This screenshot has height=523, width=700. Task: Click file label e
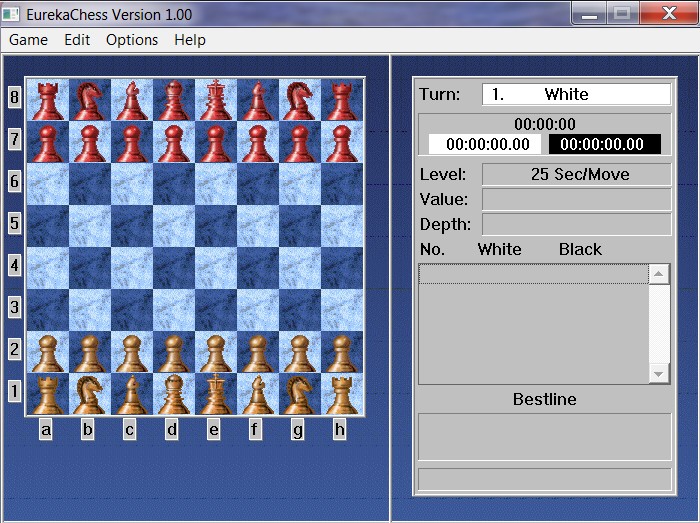click(213, 429)
